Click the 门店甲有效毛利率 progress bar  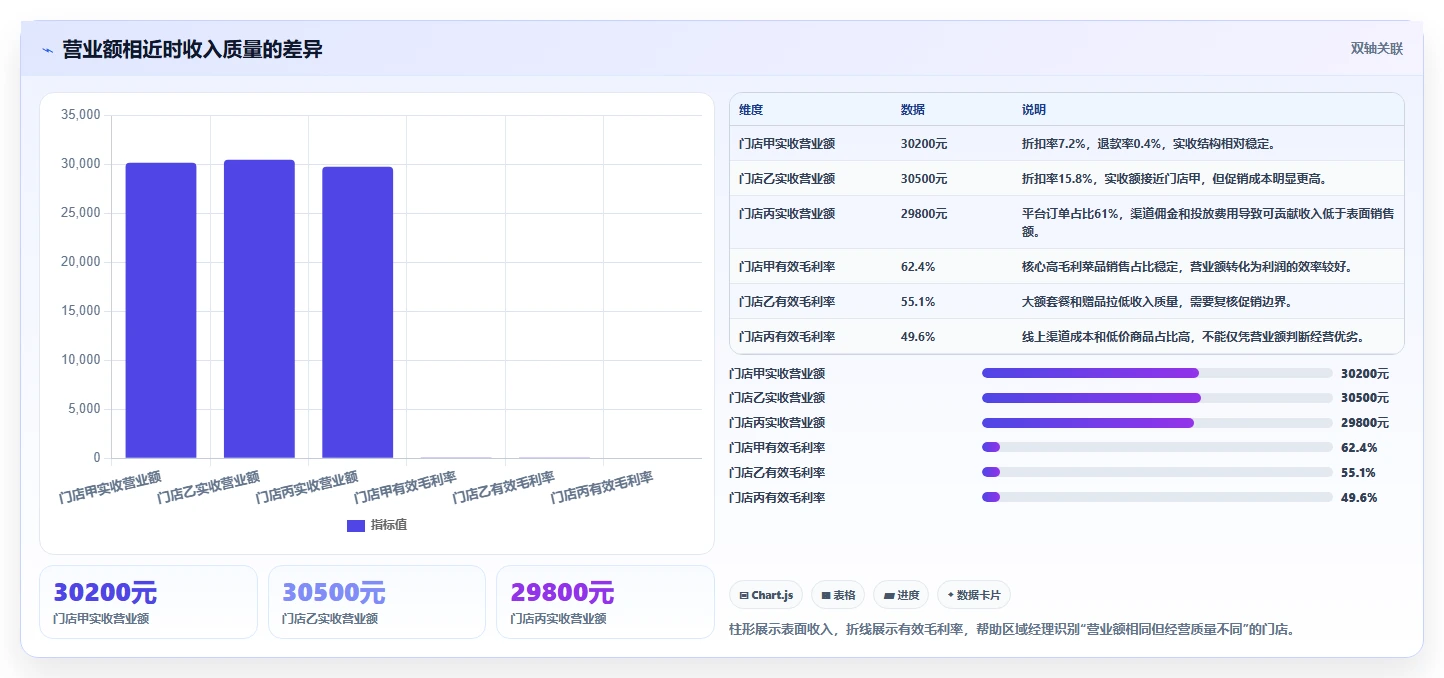point(1157,447)
